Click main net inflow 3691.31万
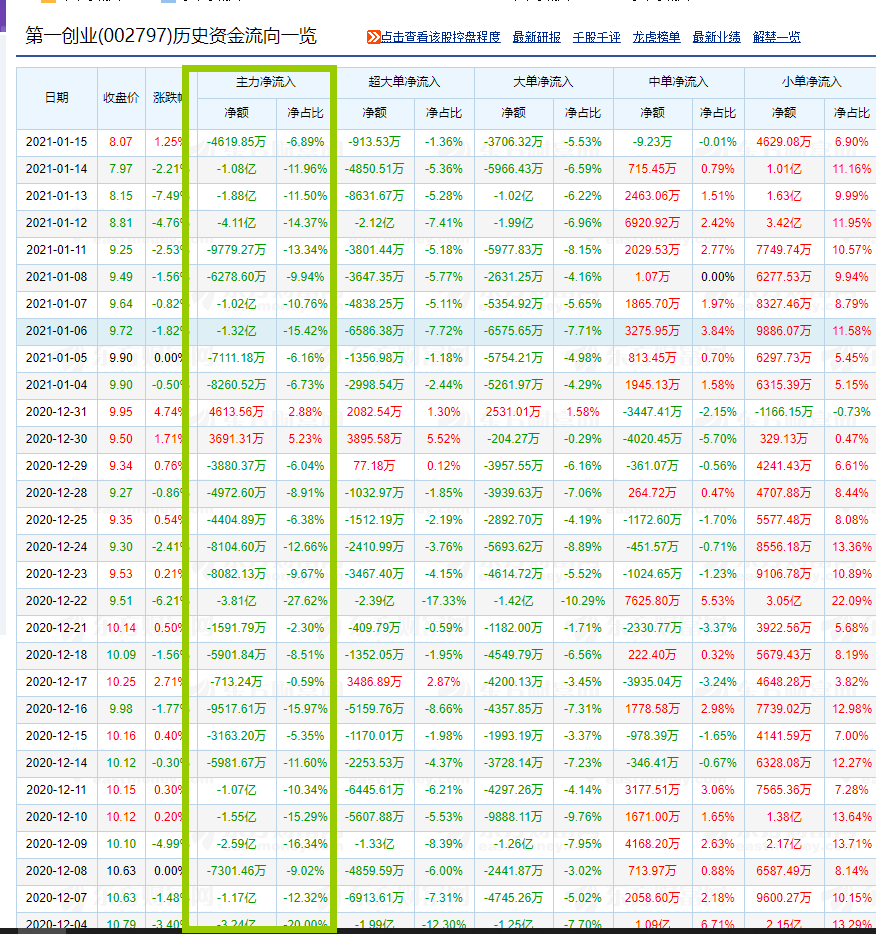This screenshot has height=934, width=876. (236, 439)
